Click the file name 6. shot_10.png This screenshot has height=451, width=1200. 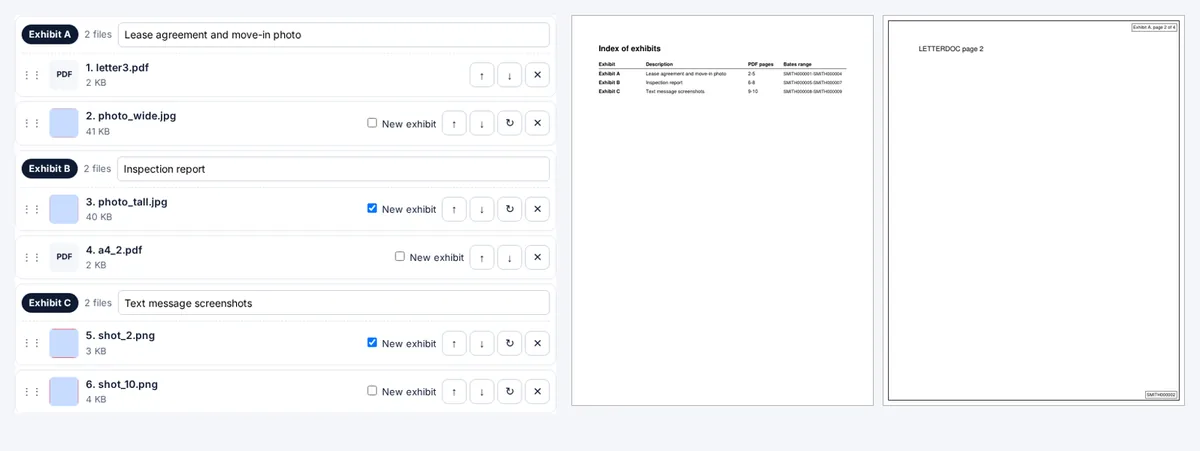pos(122,383)
